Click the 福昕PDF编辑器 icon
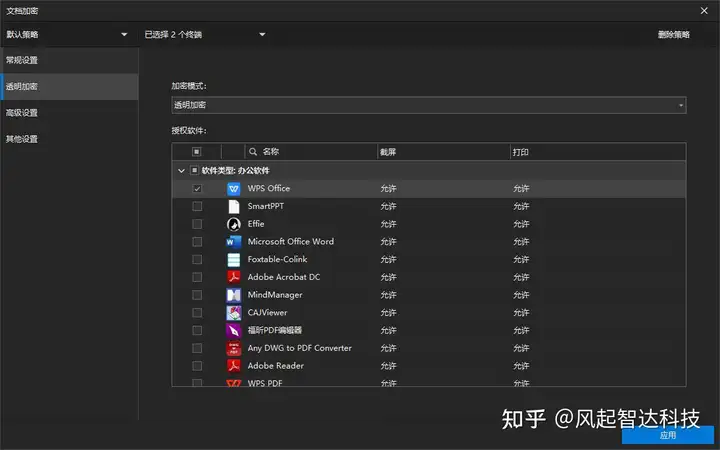 coord(234,330)
